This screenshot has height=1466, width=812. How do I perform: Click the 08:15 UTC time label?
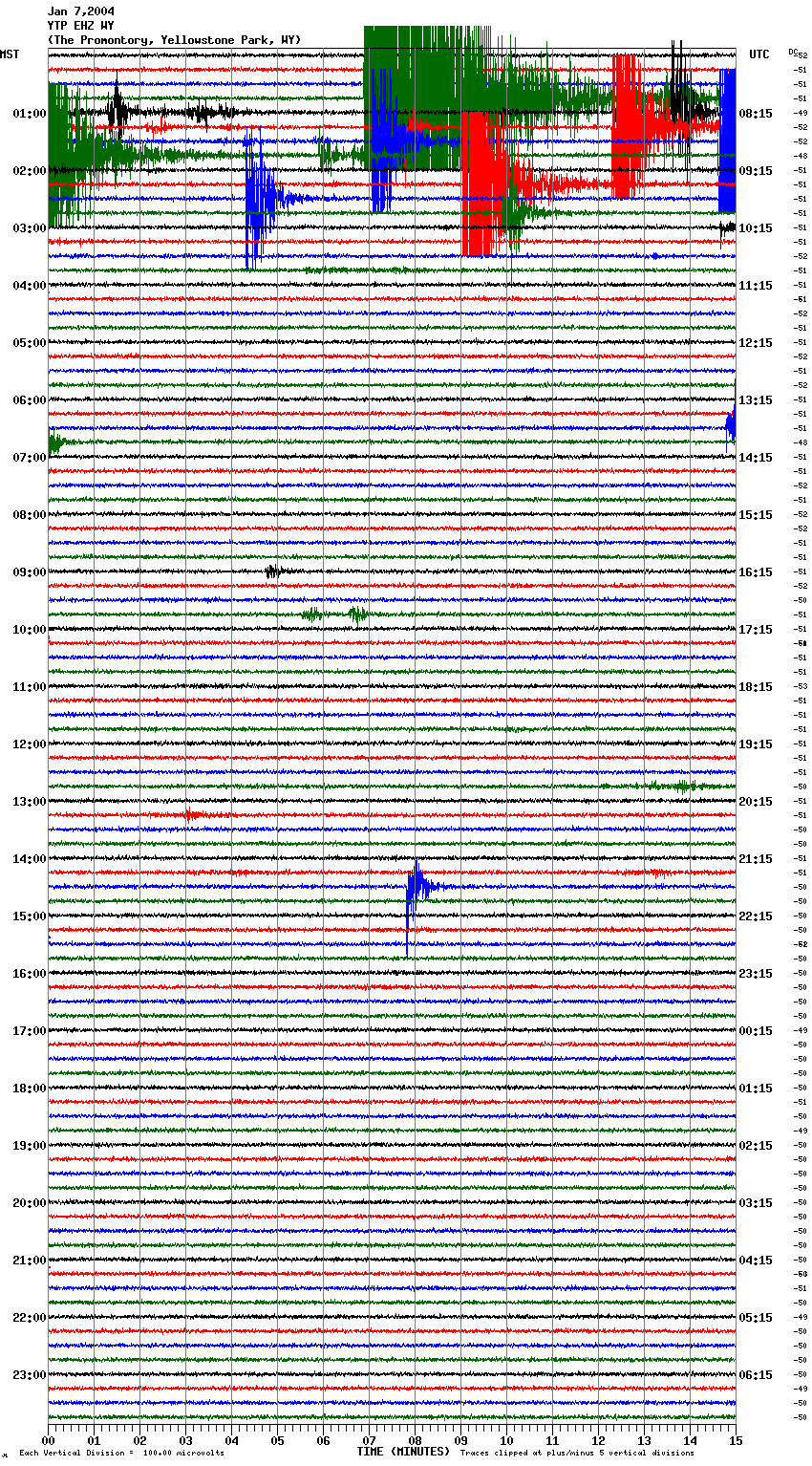(x=756, y=114)
